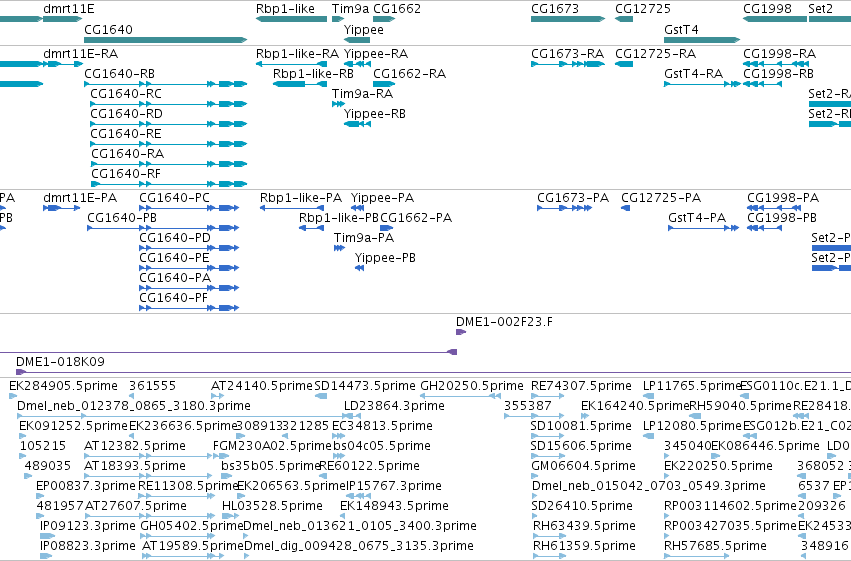The height and width of the screenshot is (561, 851).
Task: Click the Set2 gene label
Action: coord(820,9)
